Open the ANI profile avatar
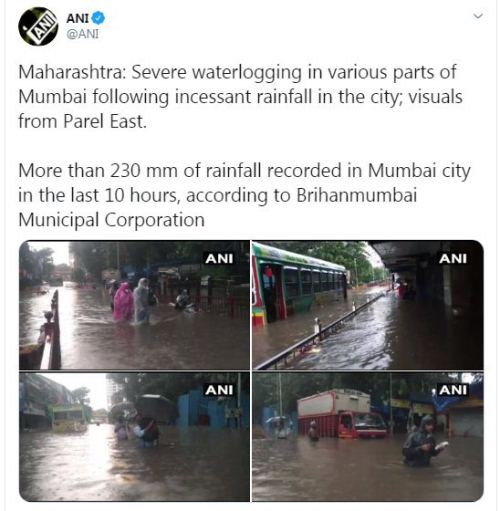 (38, 26)
